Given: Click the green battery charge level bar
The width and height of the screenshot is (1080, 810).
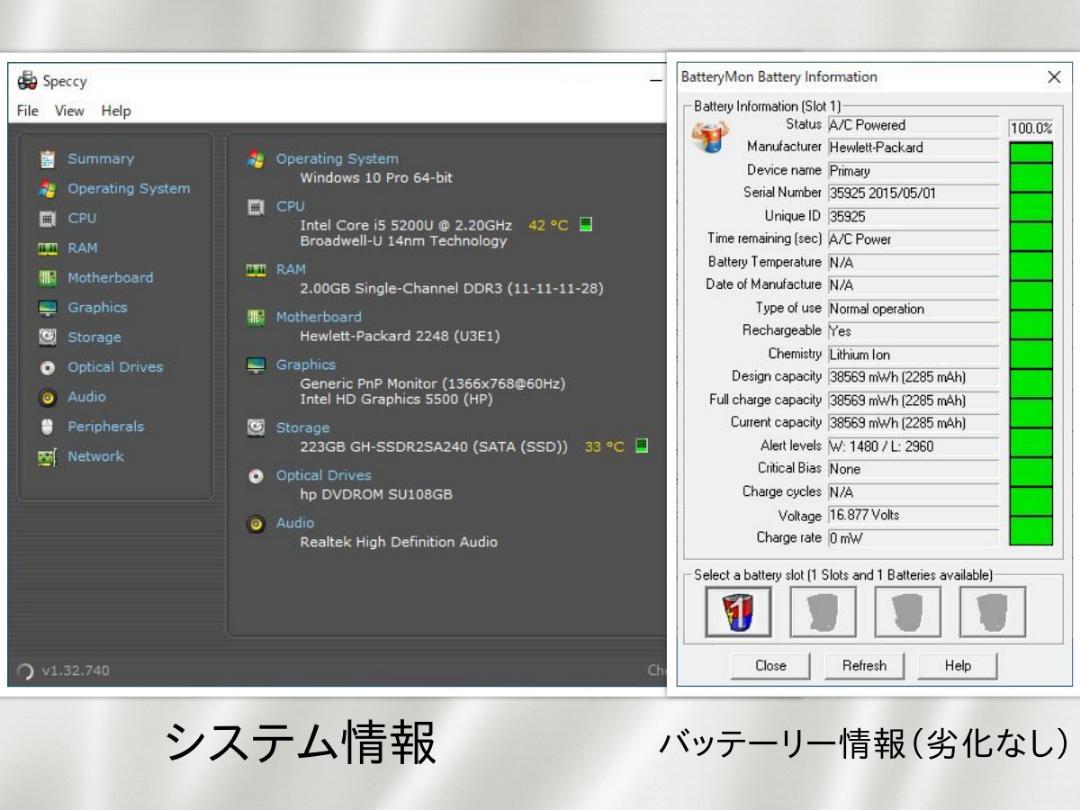Looking at the screenshot, I should click(1030, 344).
